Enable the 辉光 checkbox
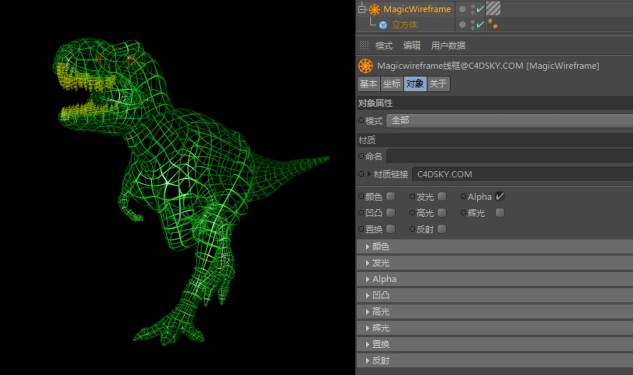This screenshot has width=633, height=375. 500,212
